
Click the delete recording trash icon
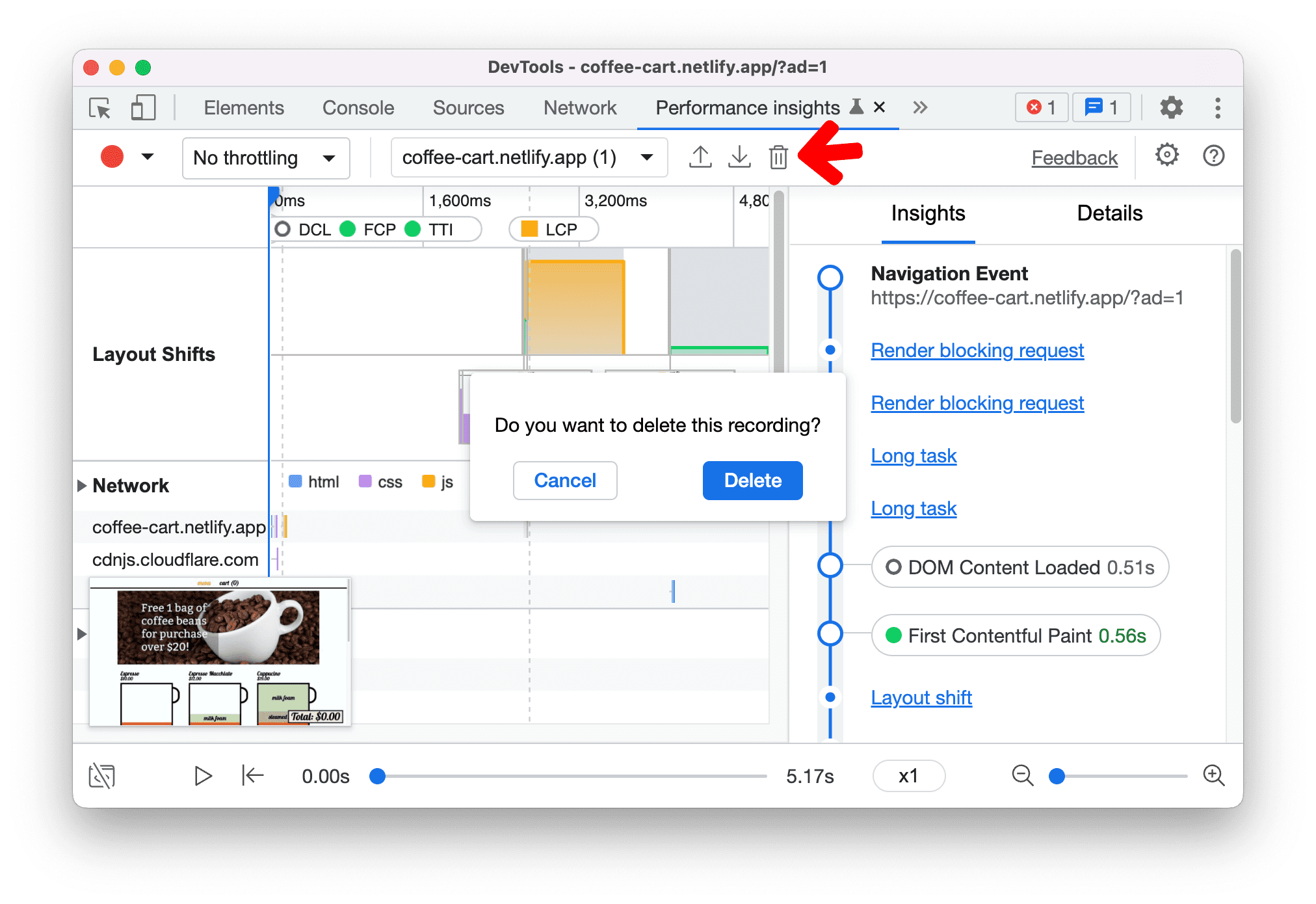click(780, 157)
